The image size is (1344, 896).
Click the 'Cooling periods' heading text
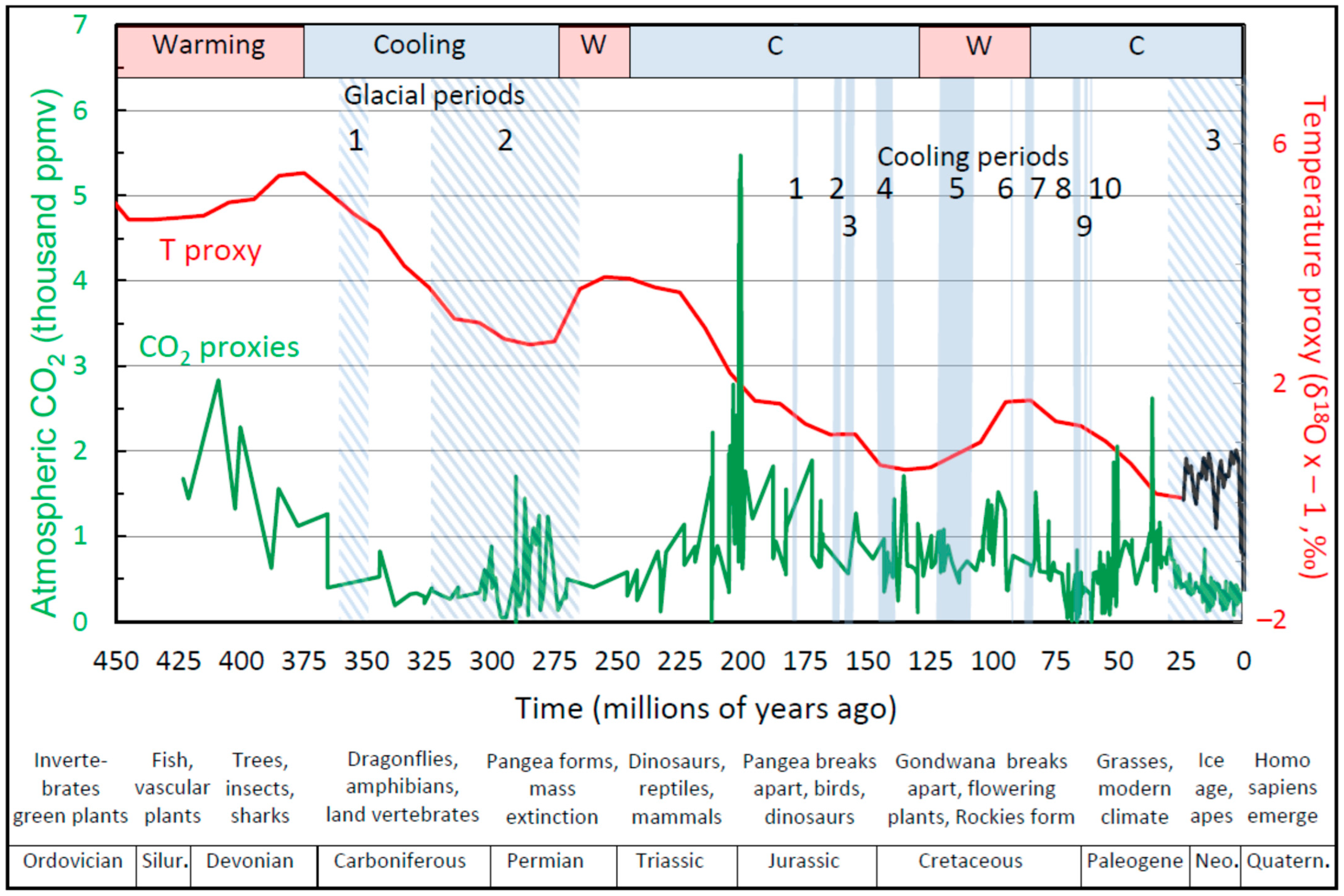pos(973,157)
